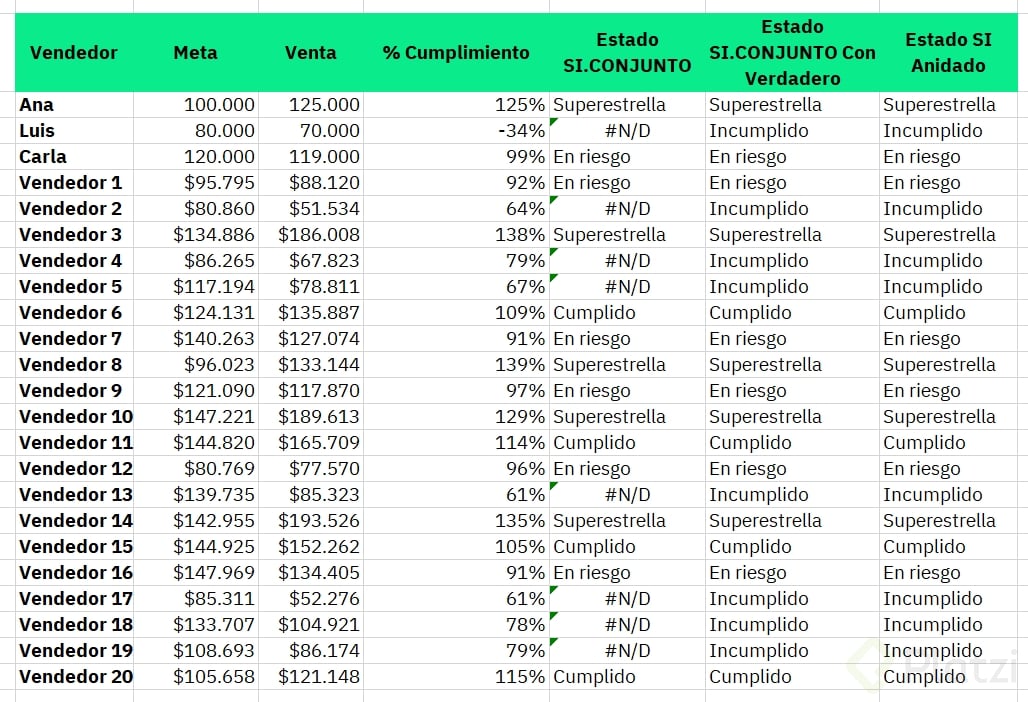Click the Vendedor 6 Cumplido SI.CONJUNTO cell
The width and height of the screenshot is (1028, 702).
627,313
